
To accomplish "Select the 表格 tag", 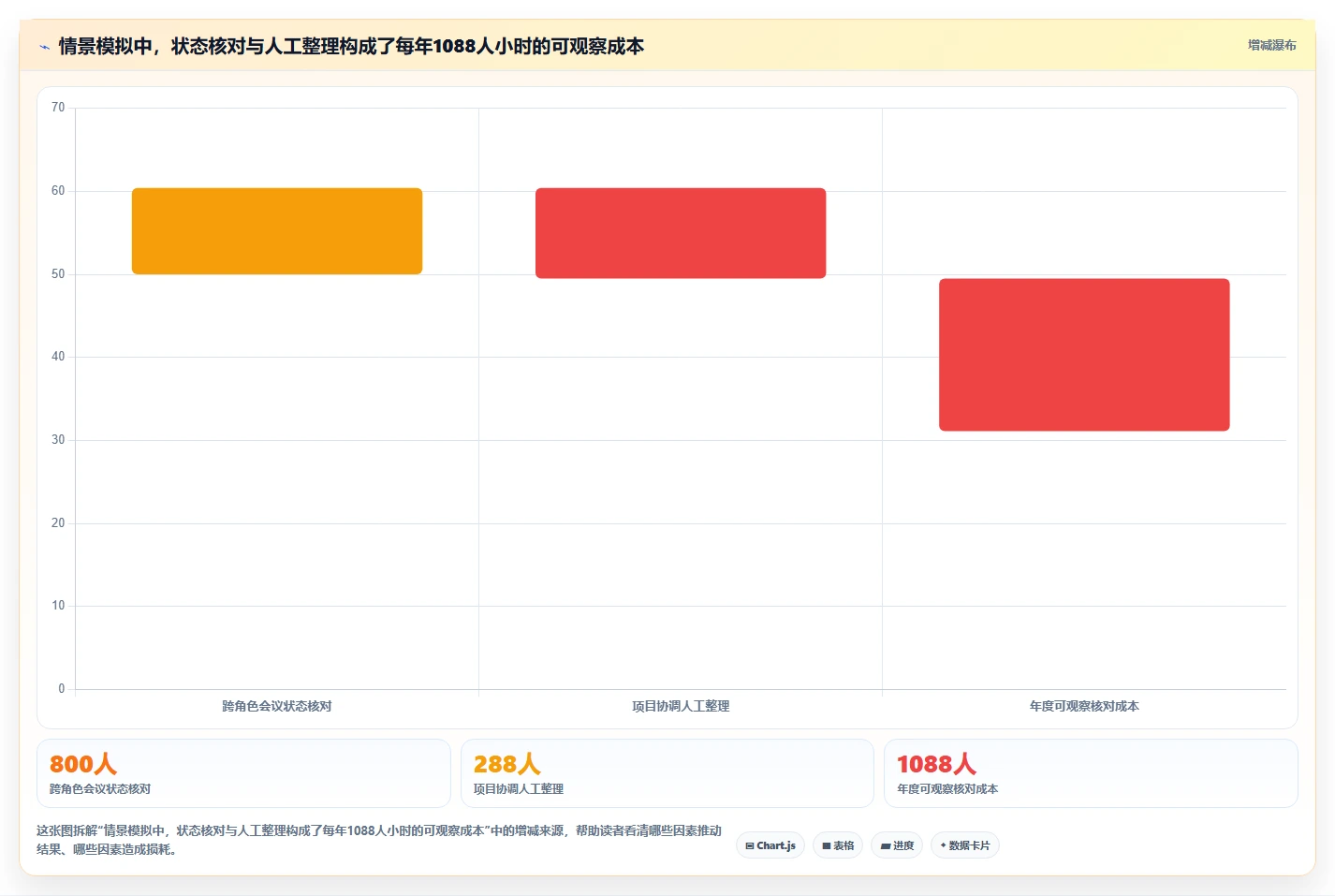I will [838, 845].
